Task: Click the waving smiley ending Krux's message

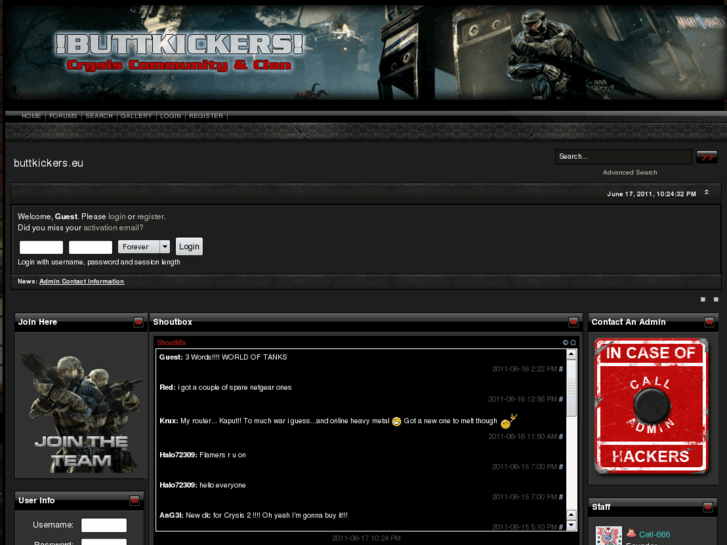Action: (x=509, y=421)
